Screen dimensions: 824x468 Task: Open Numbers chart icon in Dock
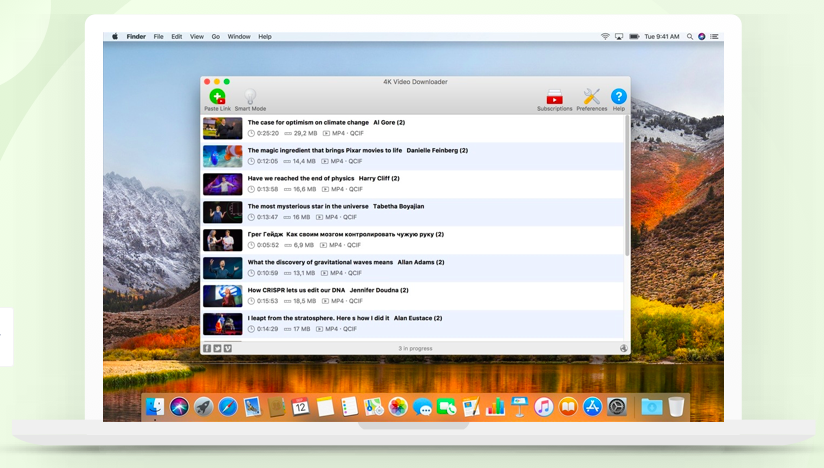point(495,407)
